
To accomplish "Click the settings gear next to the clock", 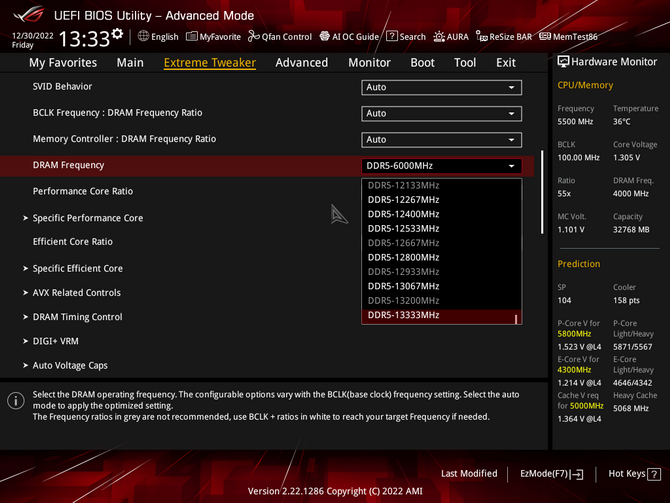I will point(117,34).
